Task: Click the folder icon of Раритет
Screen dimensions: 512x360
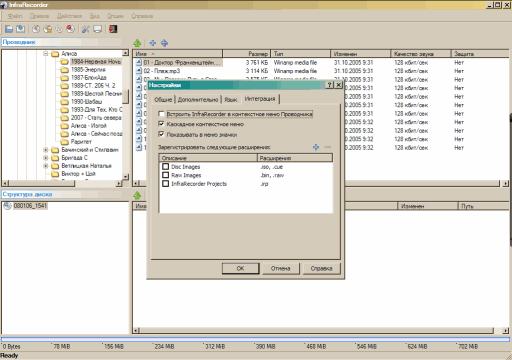Action: [x=64, y=142]
